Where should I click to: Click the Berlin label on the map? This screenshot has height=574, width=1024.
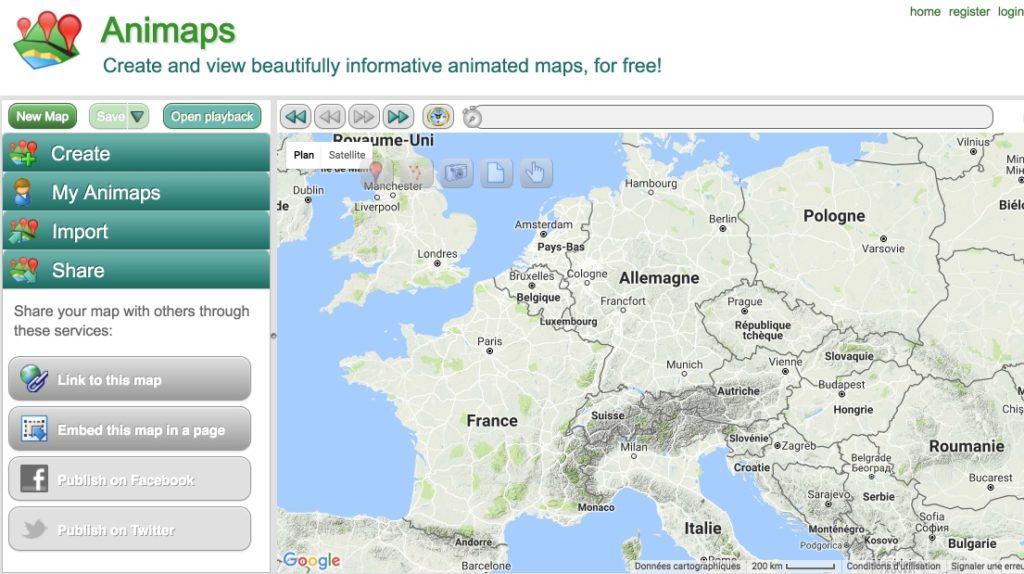pyautogui.click(x=723, y=219)
